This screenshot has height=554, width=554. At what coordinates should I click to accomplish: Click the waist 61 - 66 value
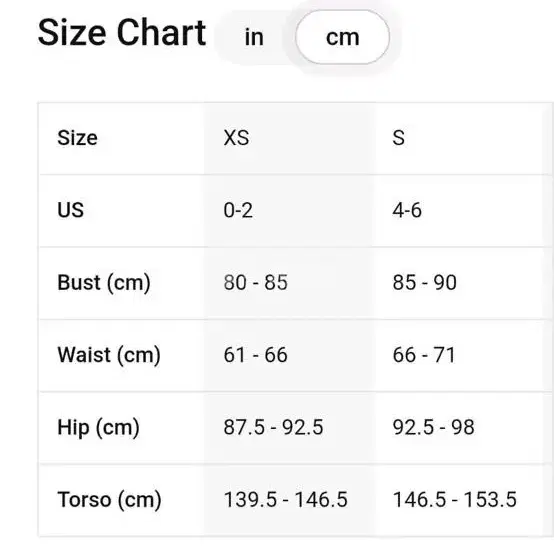click(256, 355)
